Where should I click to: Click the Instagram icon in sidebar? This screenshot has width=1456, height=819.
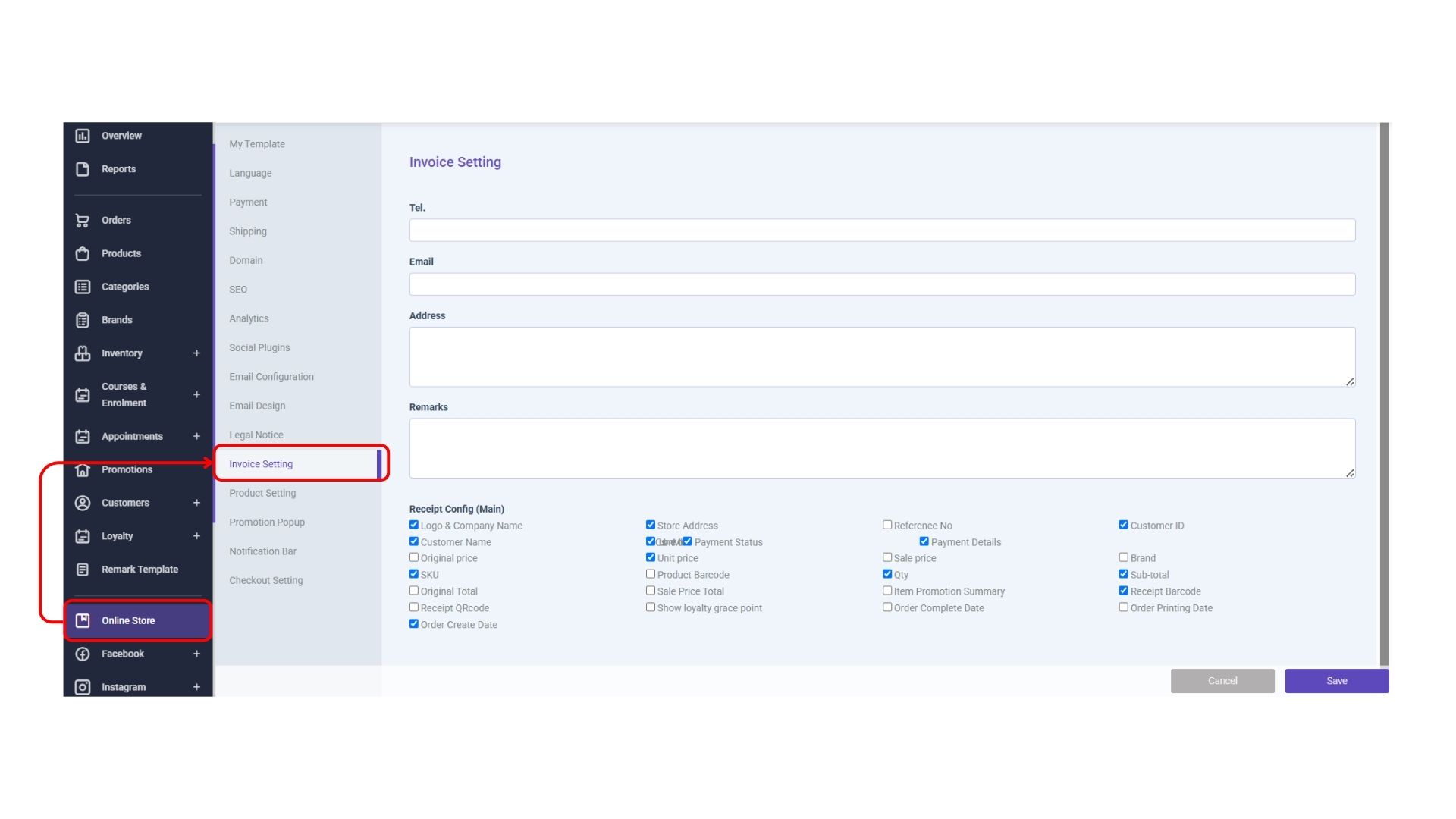[83, 687]
